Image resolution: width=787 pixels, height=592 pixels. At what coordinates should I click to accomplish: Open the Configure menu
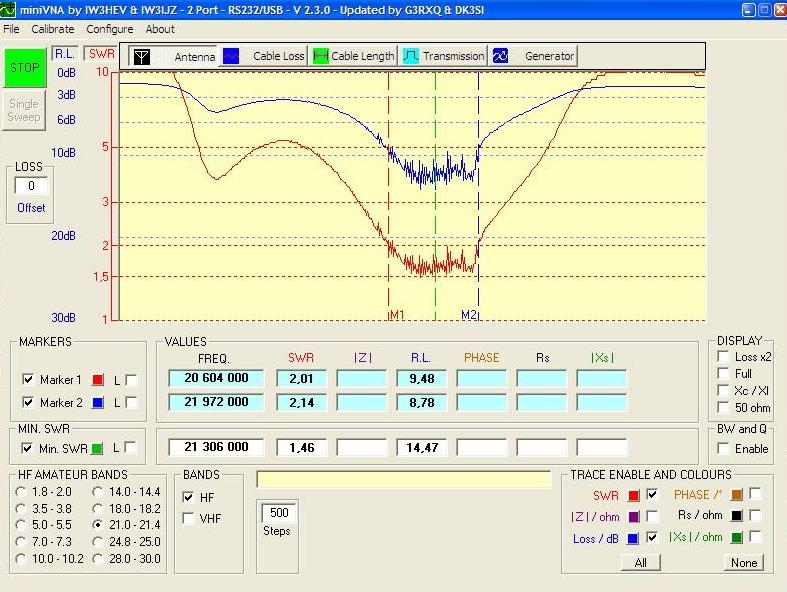tap(109, 29)
